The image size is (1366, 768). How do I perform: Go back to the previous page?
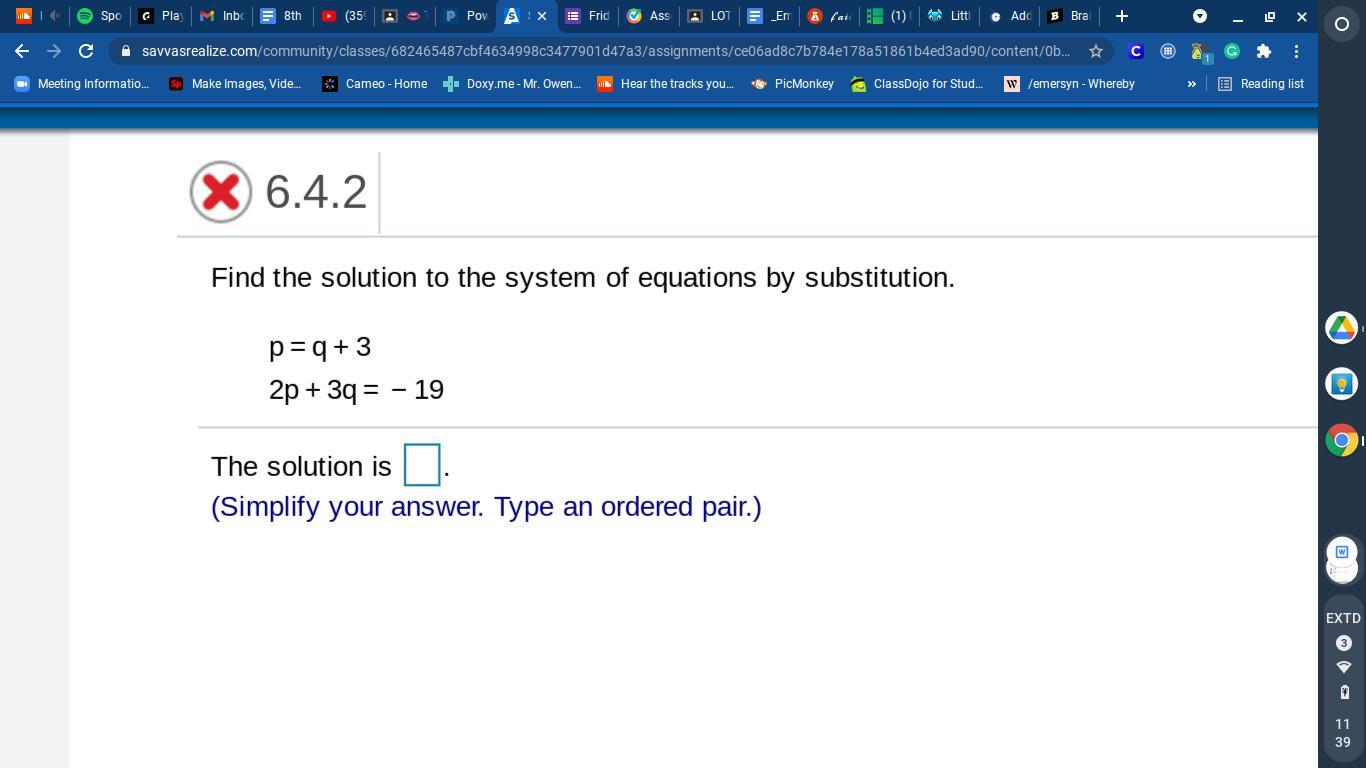tap(22, 51)
